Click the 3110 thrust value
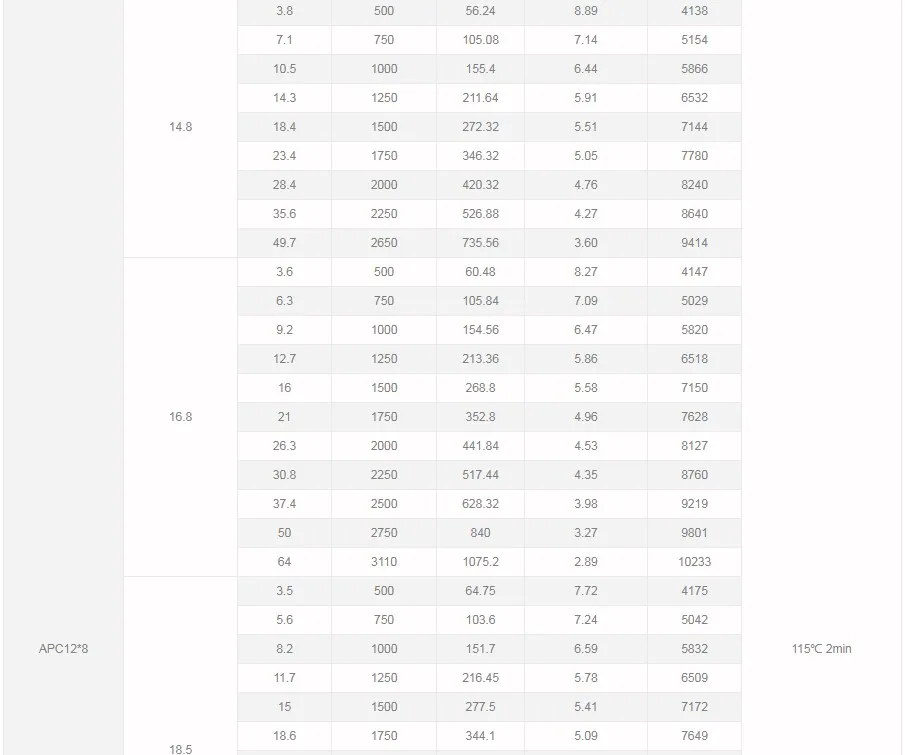The width and height of the screenshot is (905, 755). (384, 562)
